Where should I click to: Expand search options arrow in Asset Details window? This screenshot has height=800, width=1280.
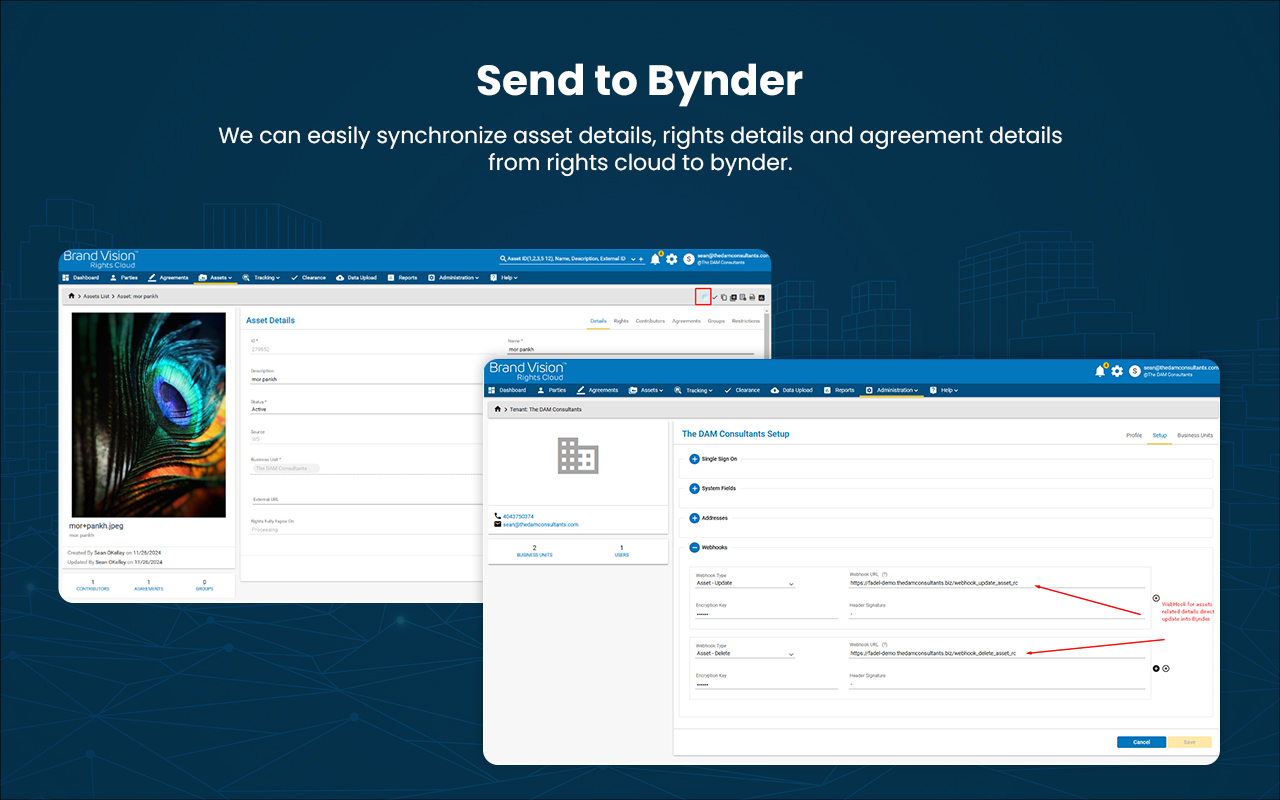pyautogui.click(x=632, y=259)
